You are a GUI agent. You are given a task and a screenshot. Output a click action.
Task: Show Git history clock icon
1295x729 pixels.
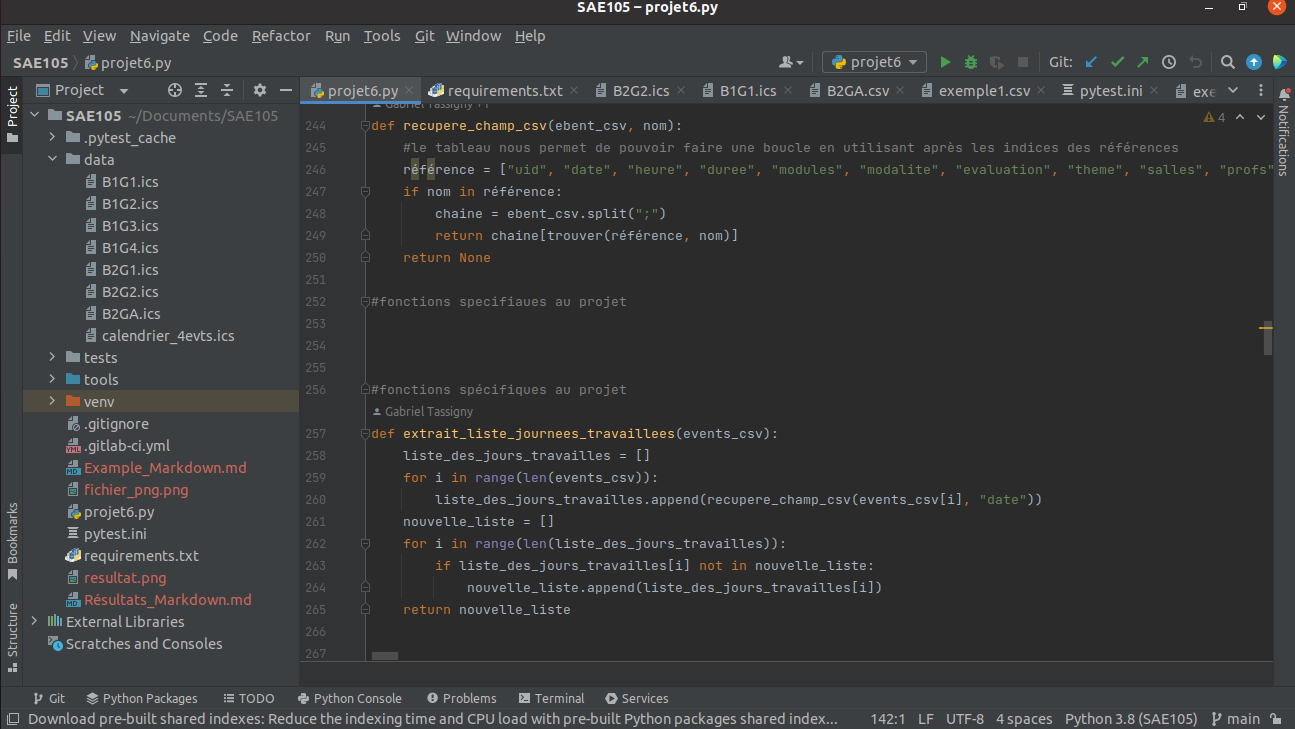click(1169, 62)
